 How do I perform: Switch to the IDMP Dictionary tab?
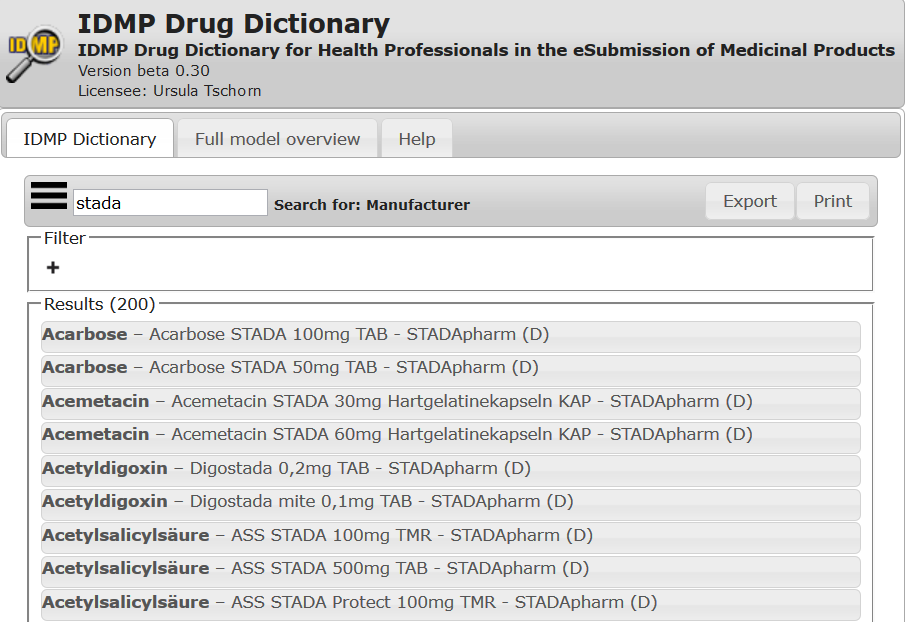pos(90,138)
